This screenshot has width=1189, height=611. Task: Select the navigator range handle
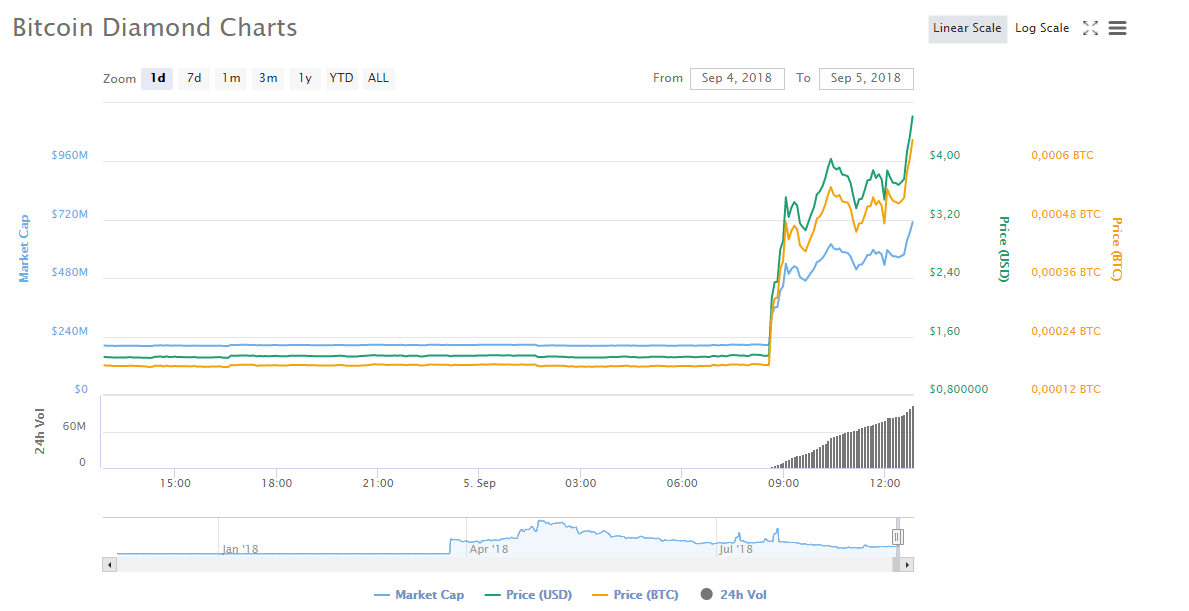pos(898,537)
